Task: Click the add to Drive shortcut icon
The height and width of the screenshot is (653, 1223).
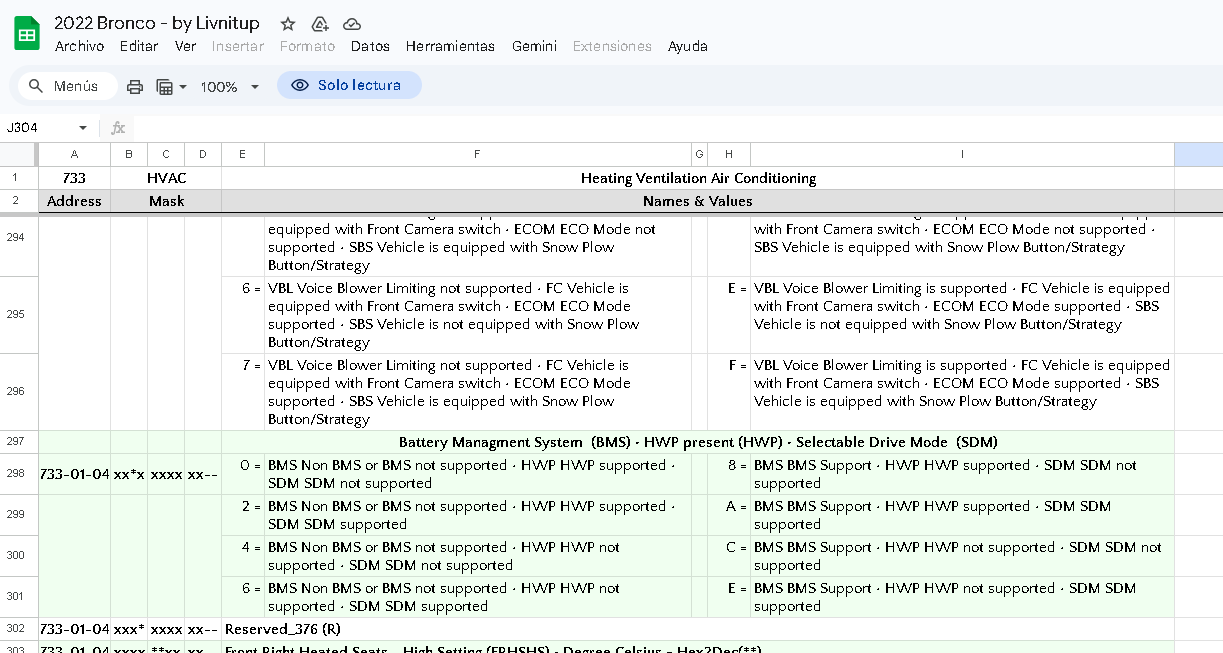Action: coord(320,23)
